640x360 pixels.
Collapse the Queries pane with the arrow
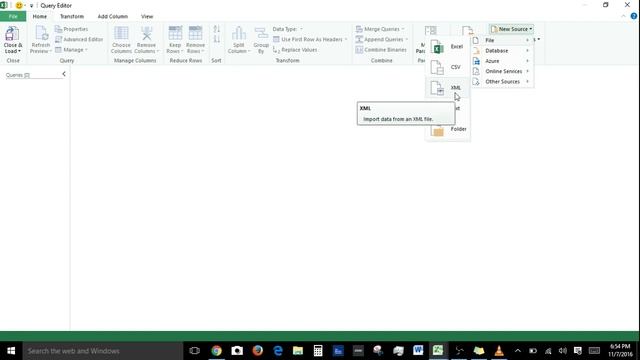[64, 74]
